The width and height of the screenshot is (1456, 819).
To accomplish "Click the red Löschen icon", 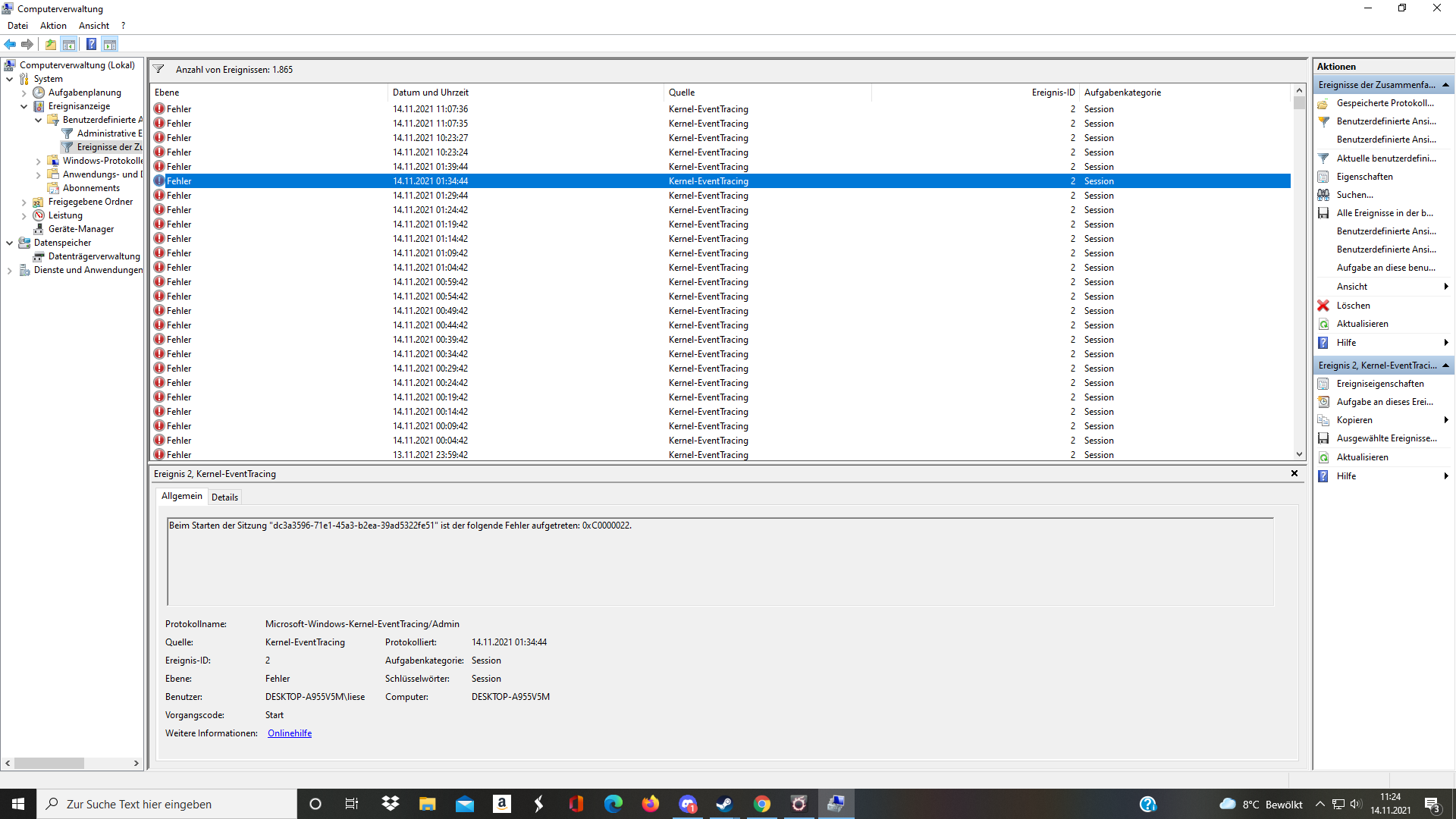I will [1323, 306].
